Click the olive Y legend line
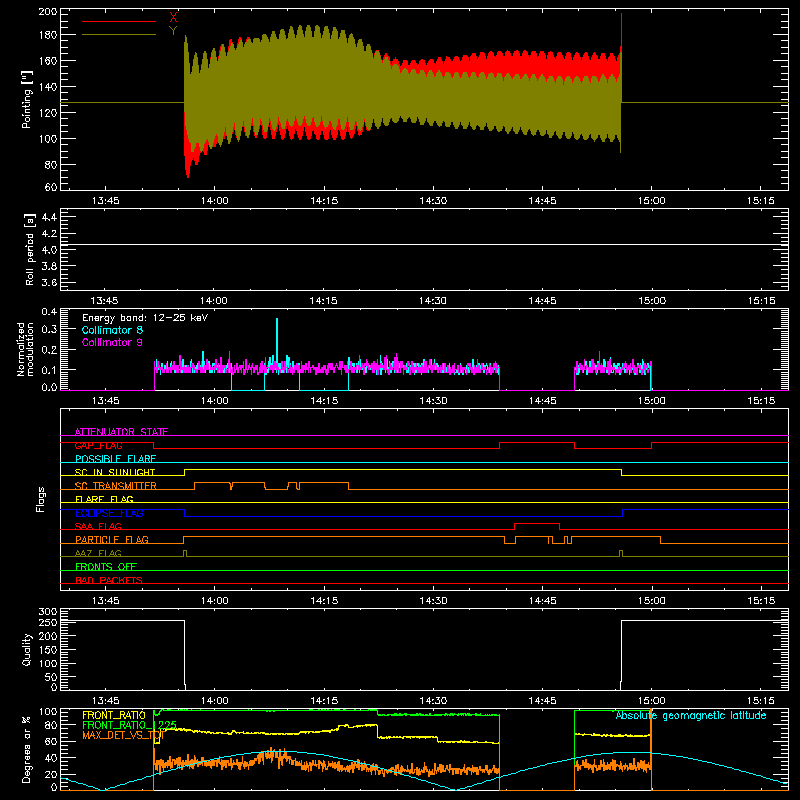Screen dimensions: 800x800 point(119,35)
